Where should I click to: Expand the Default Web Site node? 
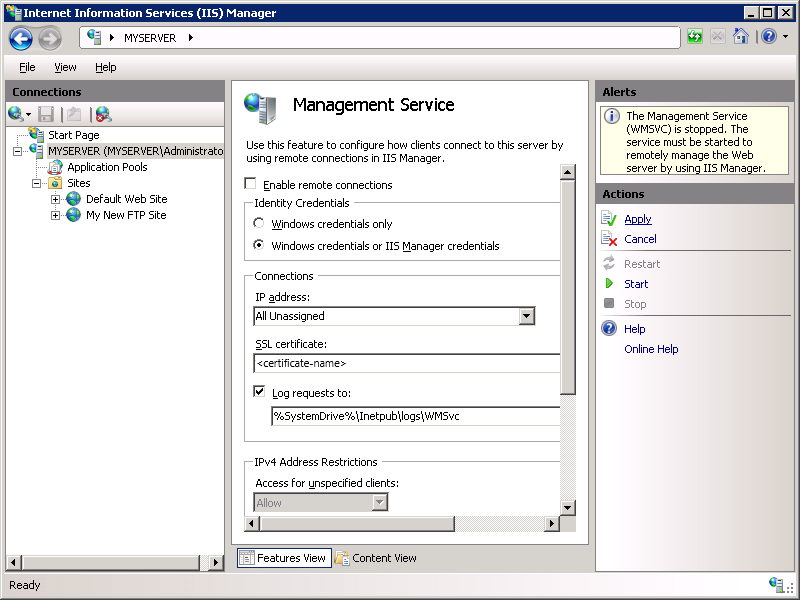[x=56, y=198]
